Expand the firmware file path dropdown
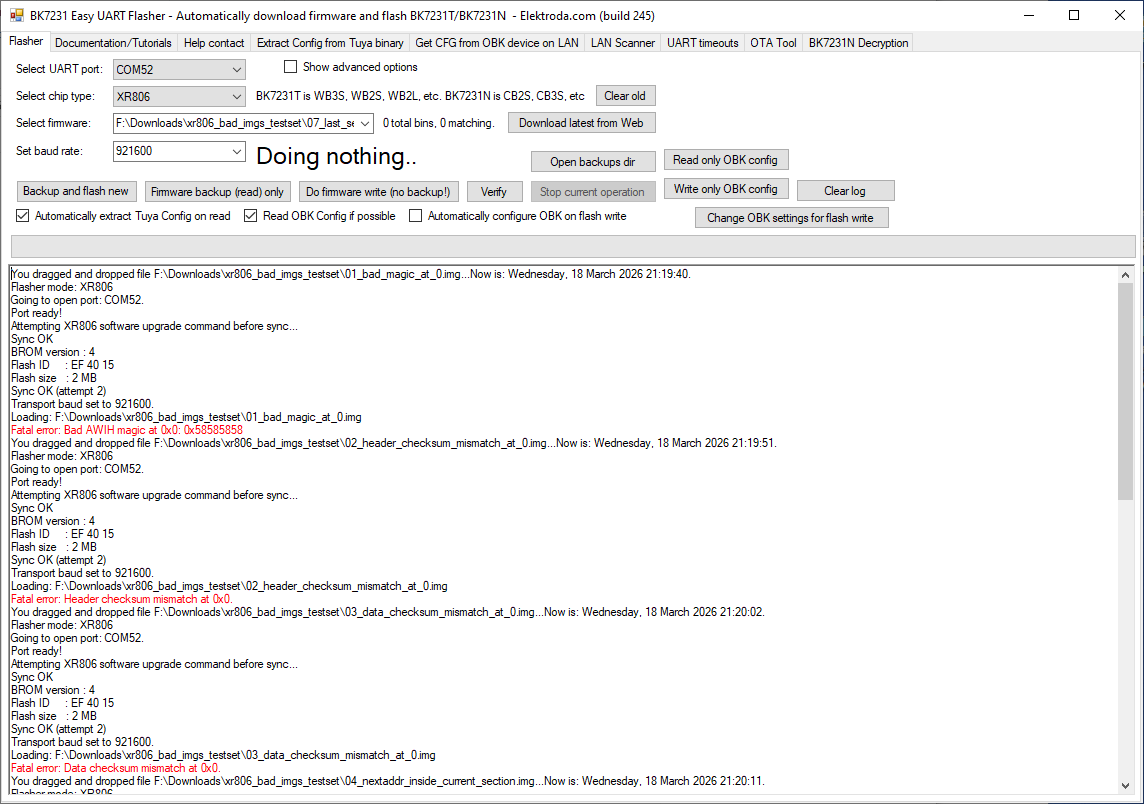Viewport: 1144px width, 804px height. 365,123
